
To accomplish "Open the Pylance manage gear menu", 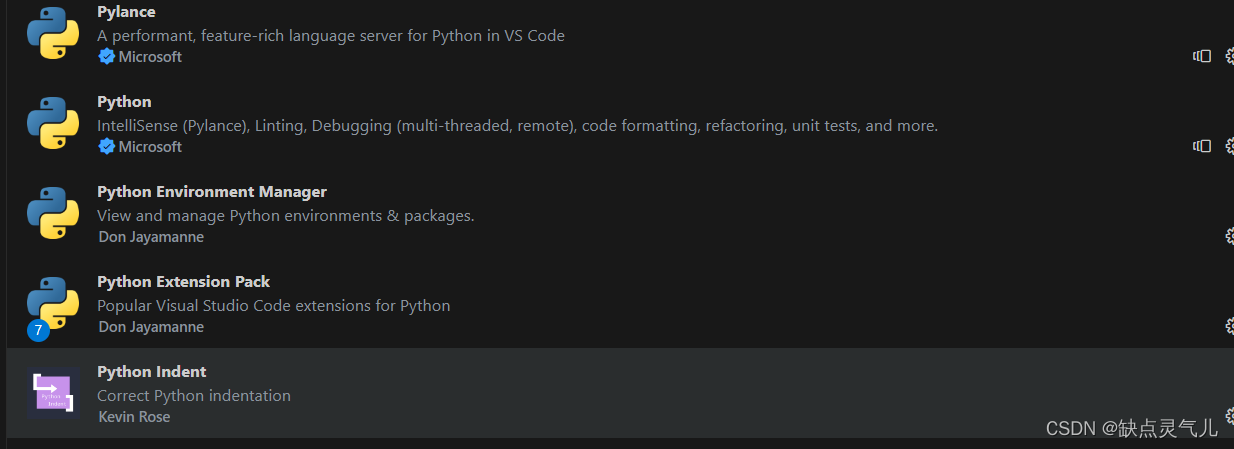I will click(1229, 56).
